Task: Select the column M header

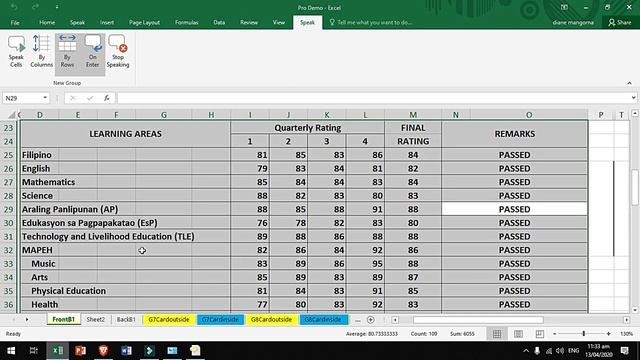Action: click(413, 115)
